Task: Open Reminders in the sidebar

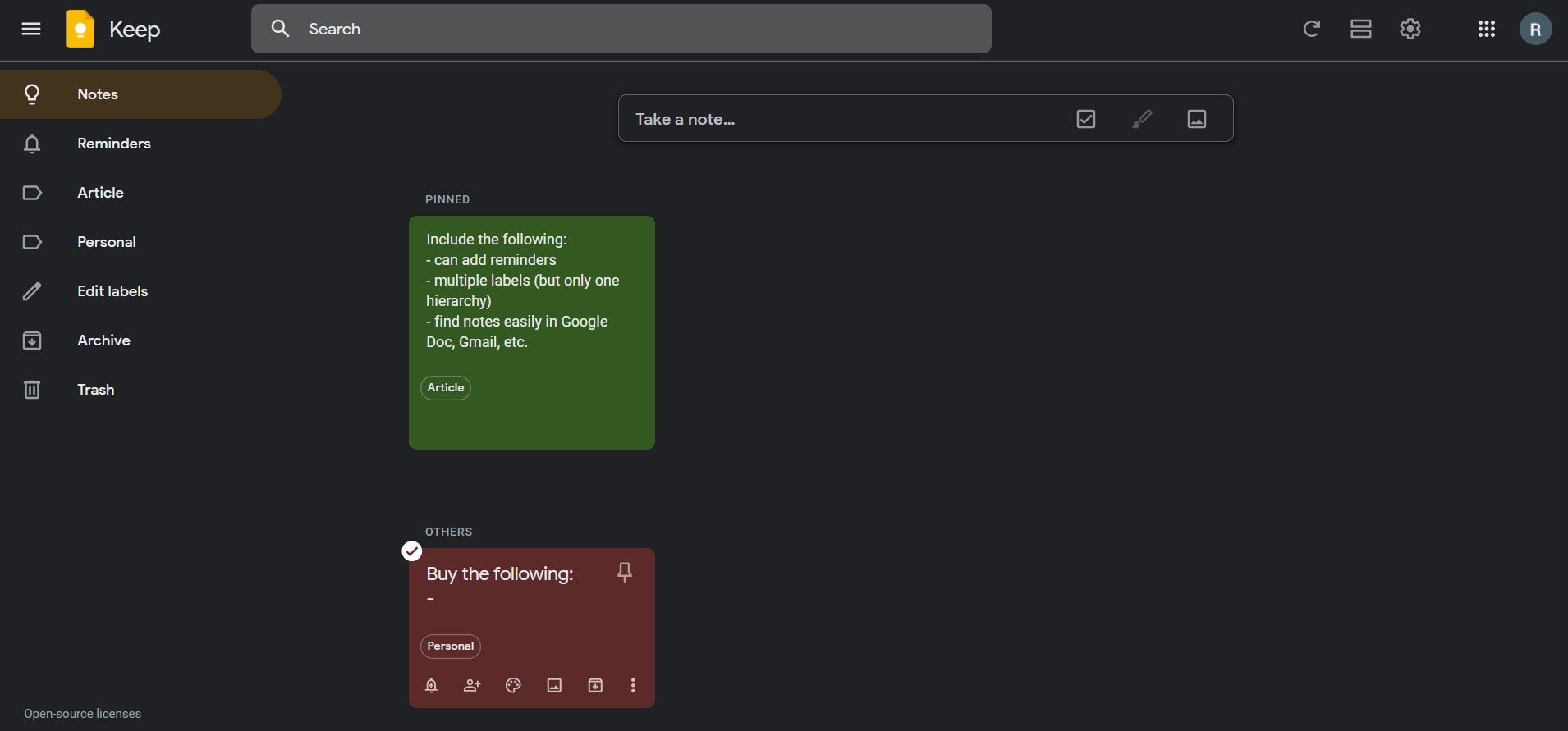Action: tap(114, 144)
